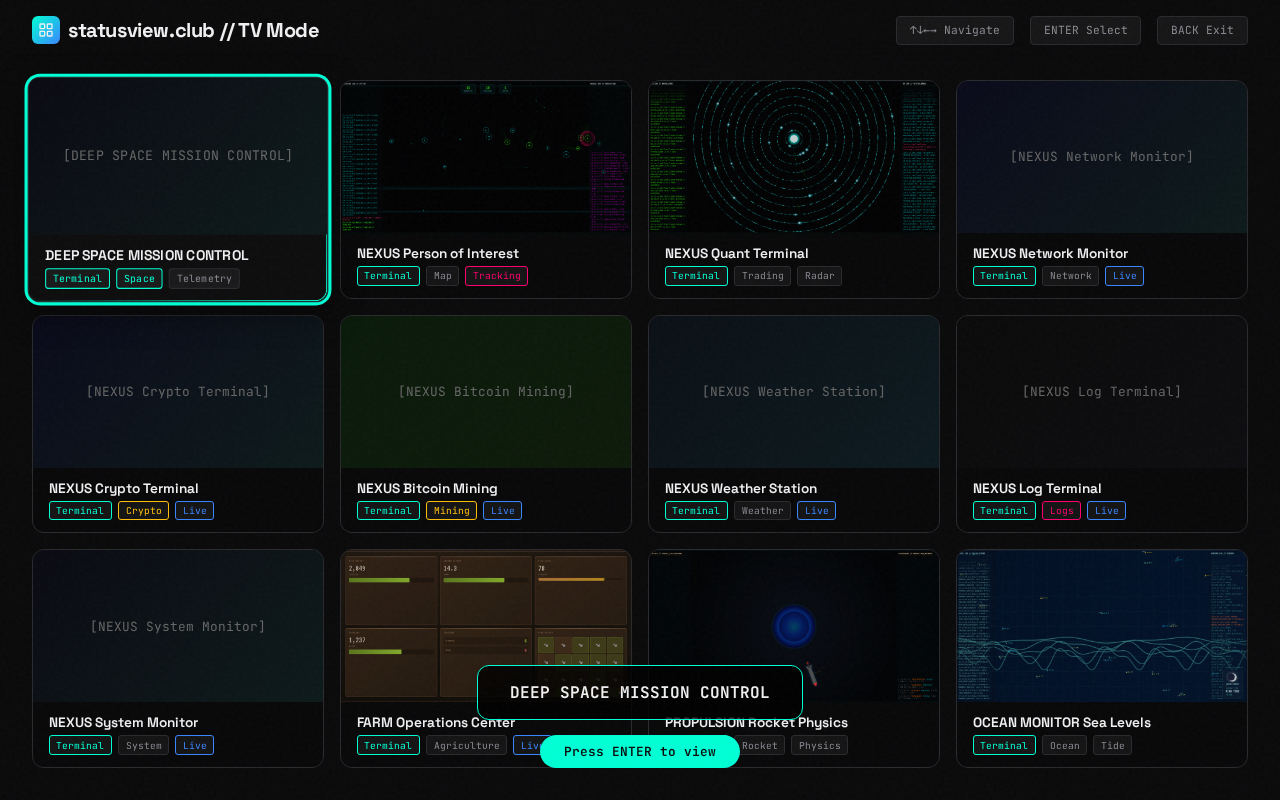Click the Navigate arrows hint button

tap(954, 30)
